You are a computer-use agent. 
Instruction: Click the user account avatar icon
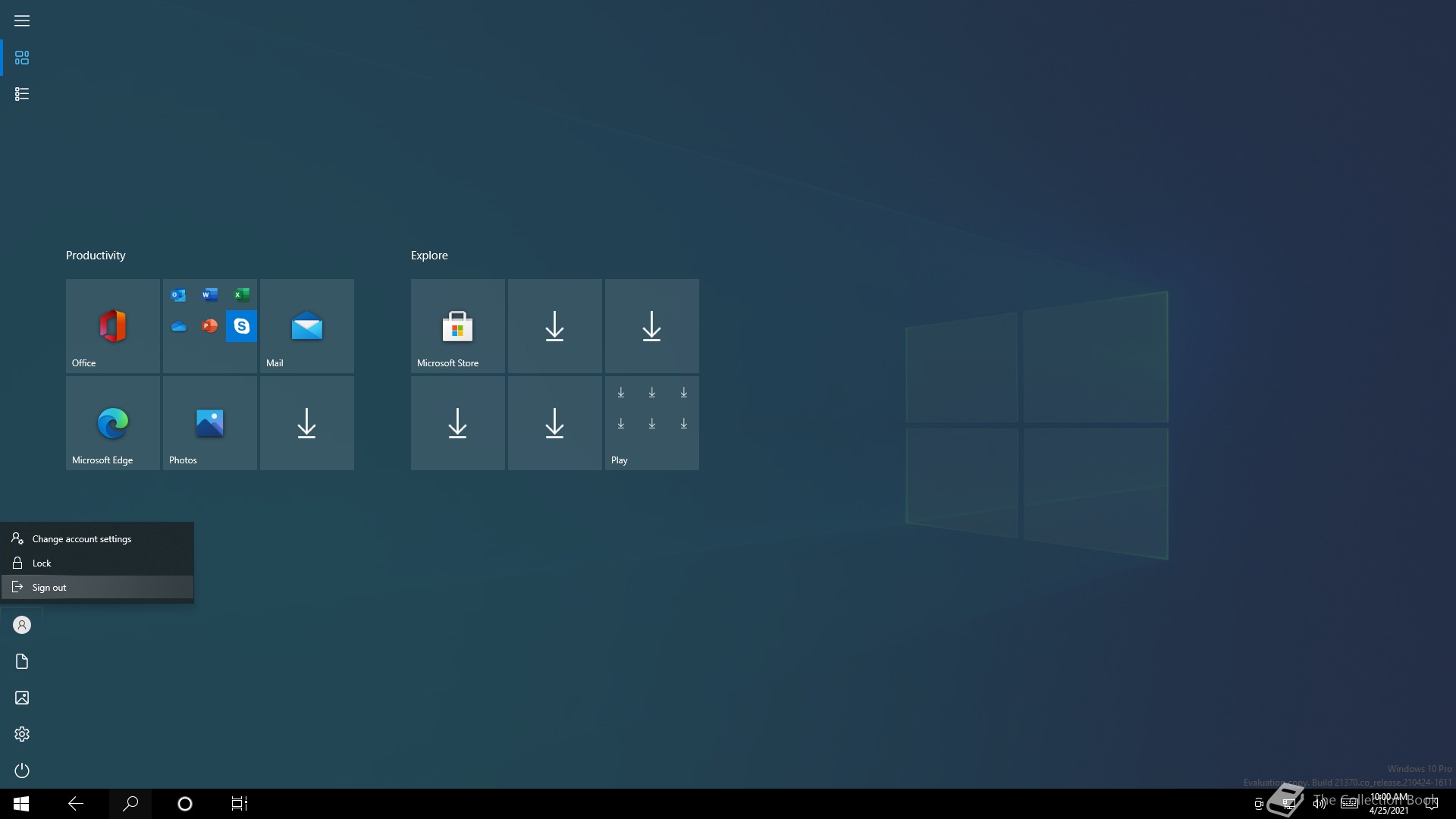point(22,625)
